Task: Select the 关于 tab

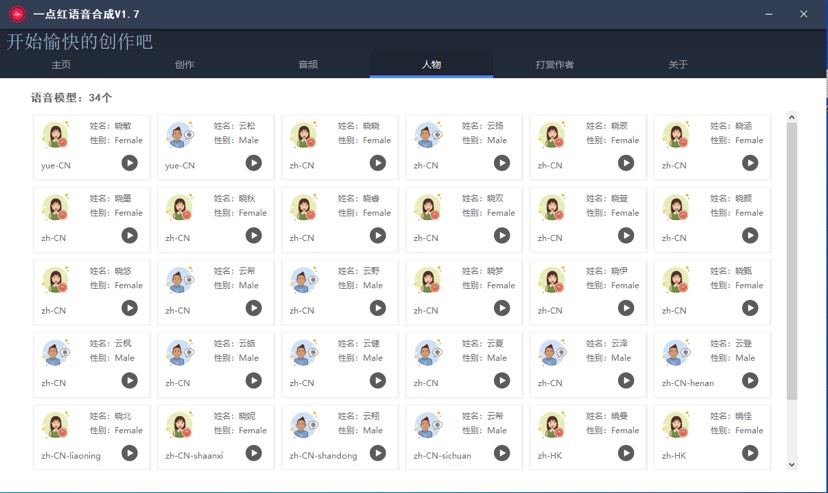Action: pos(678,65)
